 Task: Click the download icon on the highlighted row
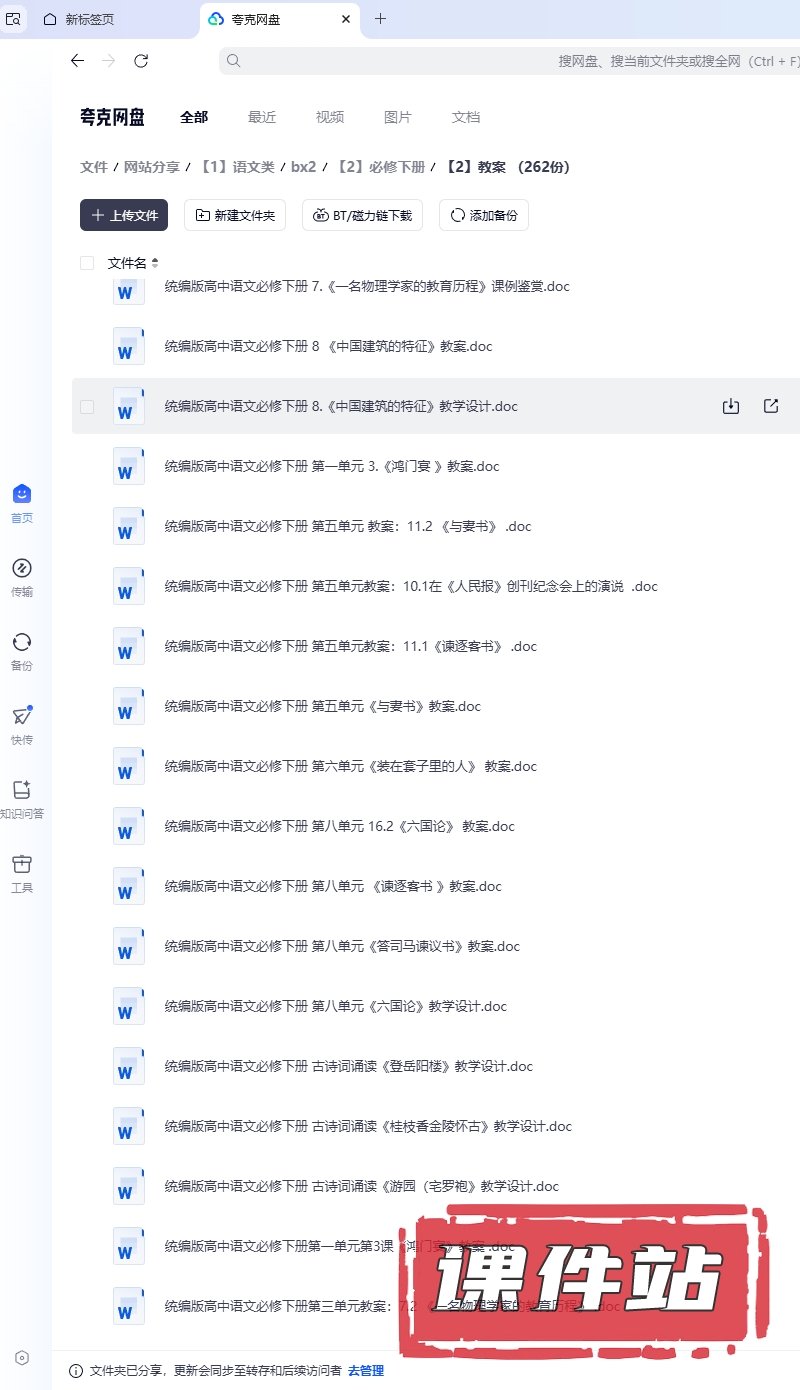tap(731, 406)
